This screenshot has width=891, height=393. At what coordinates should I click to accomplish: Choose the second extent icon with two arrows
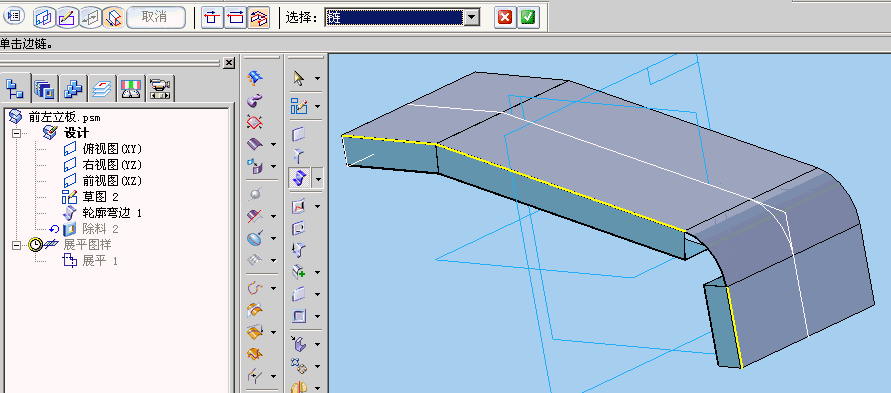[235, 18]
